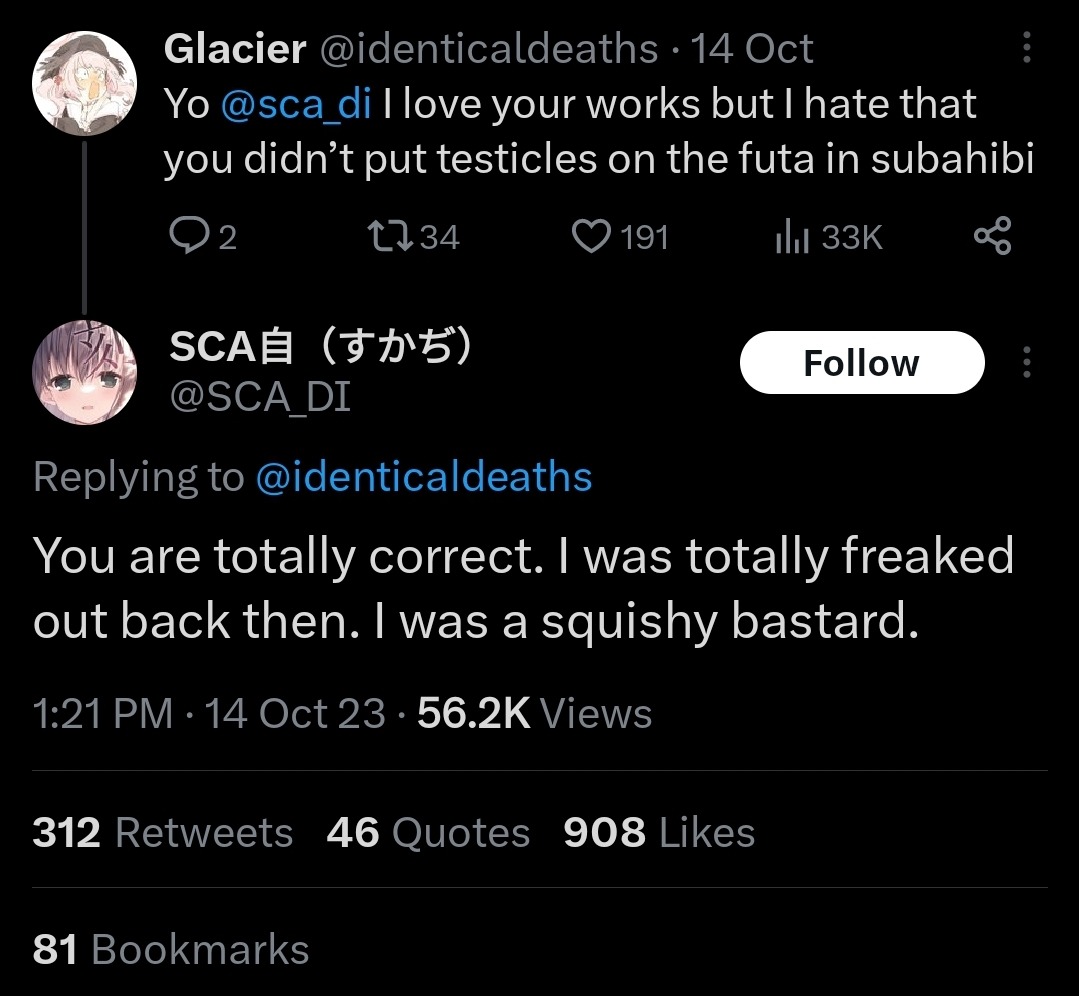Like Glacier's tweet with the heart icon
1079x996 pixels.
click(x=591, y=237)
